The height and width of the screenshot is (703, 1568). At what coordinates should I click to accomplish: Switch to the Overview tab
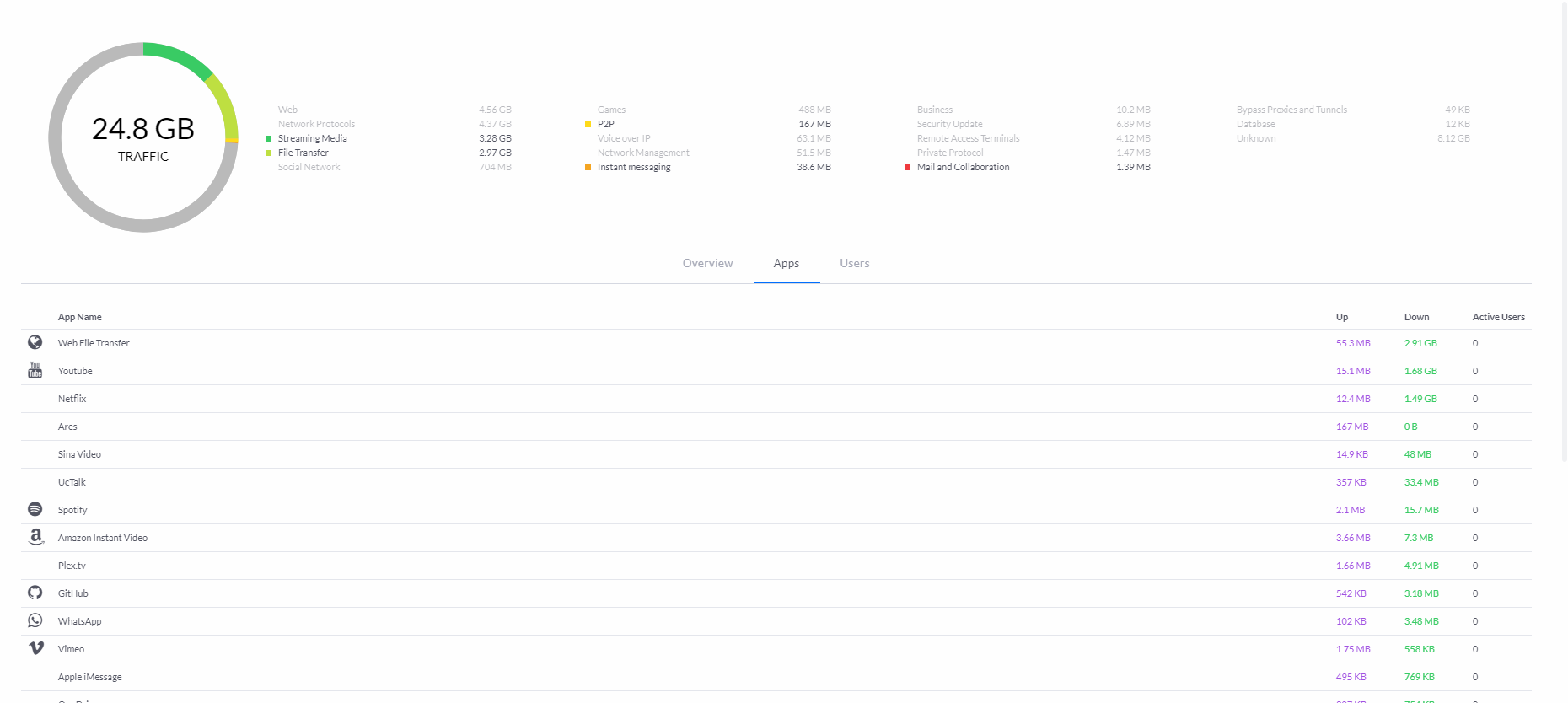tap(707, 264)
